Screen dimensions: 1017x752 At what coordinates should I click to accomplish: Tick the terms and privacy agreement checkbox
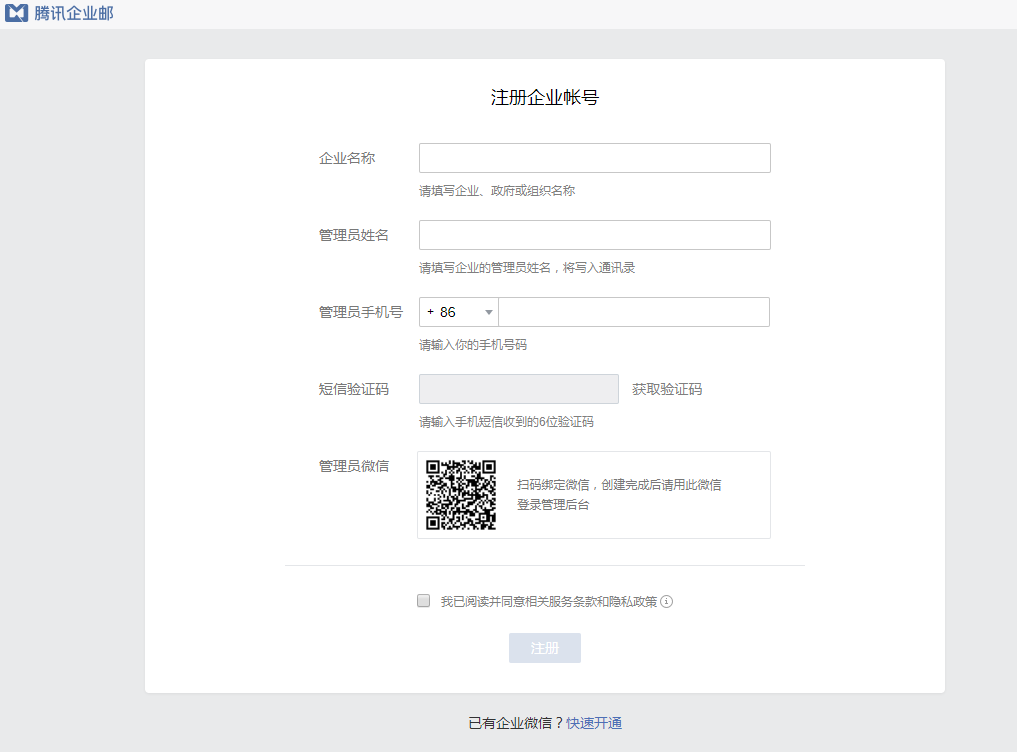[423, 601]
